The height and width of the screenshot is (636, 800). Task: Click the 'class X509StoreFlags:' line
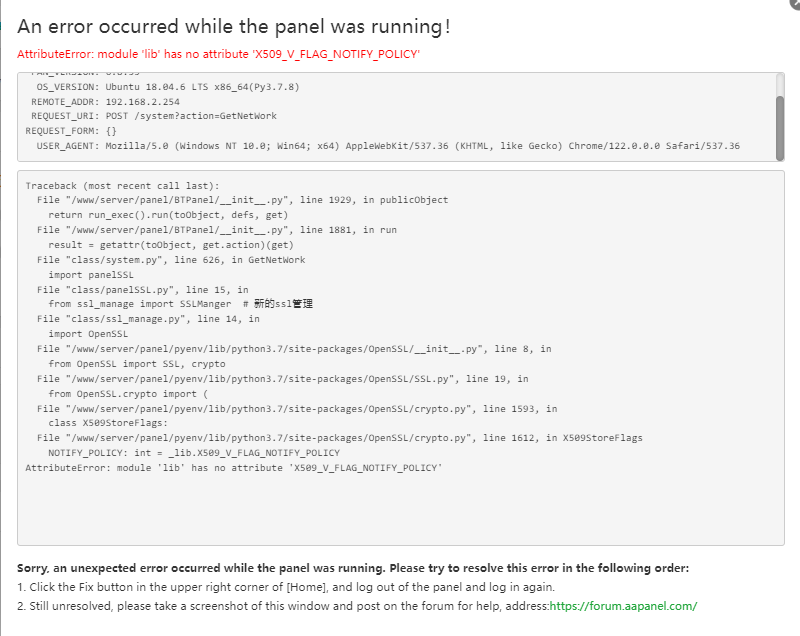coord(110,423)
